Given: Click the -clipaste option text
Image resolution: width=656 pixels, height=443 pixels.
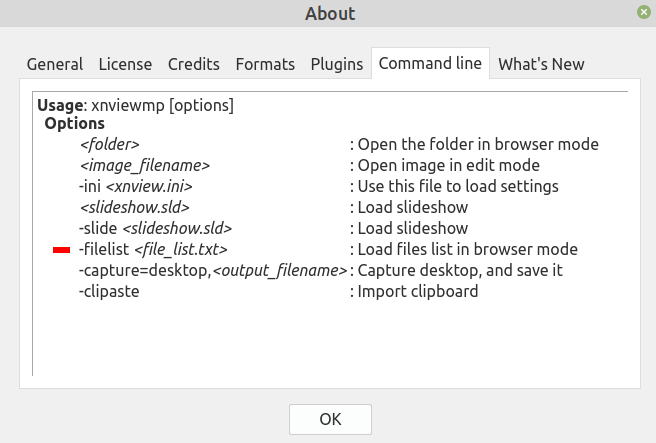Looking at the screenshot, I should point(110,292).
